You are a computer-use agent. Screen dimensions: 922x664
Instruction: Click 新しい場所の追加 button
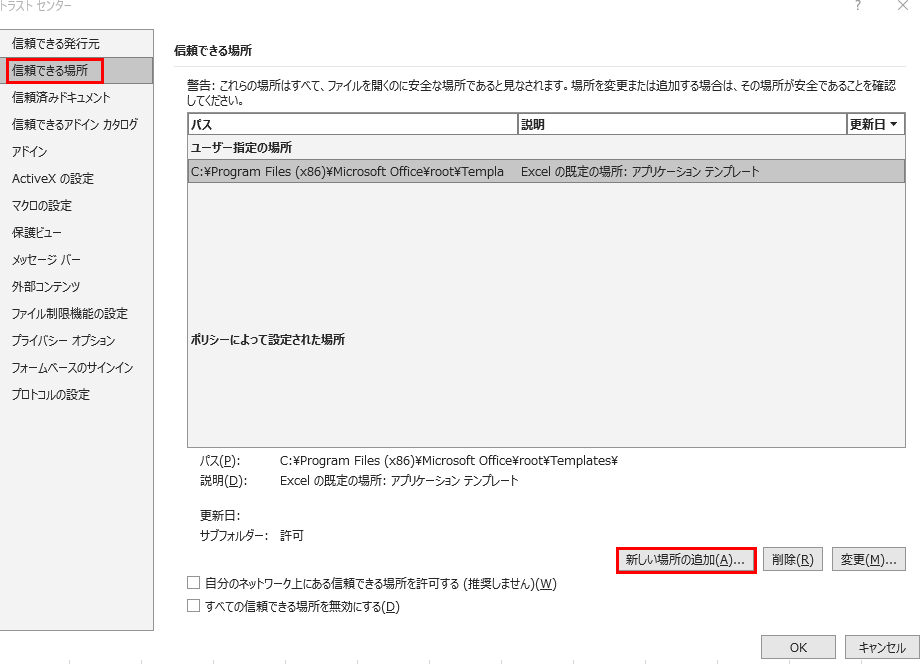click(x=685, y=560)
